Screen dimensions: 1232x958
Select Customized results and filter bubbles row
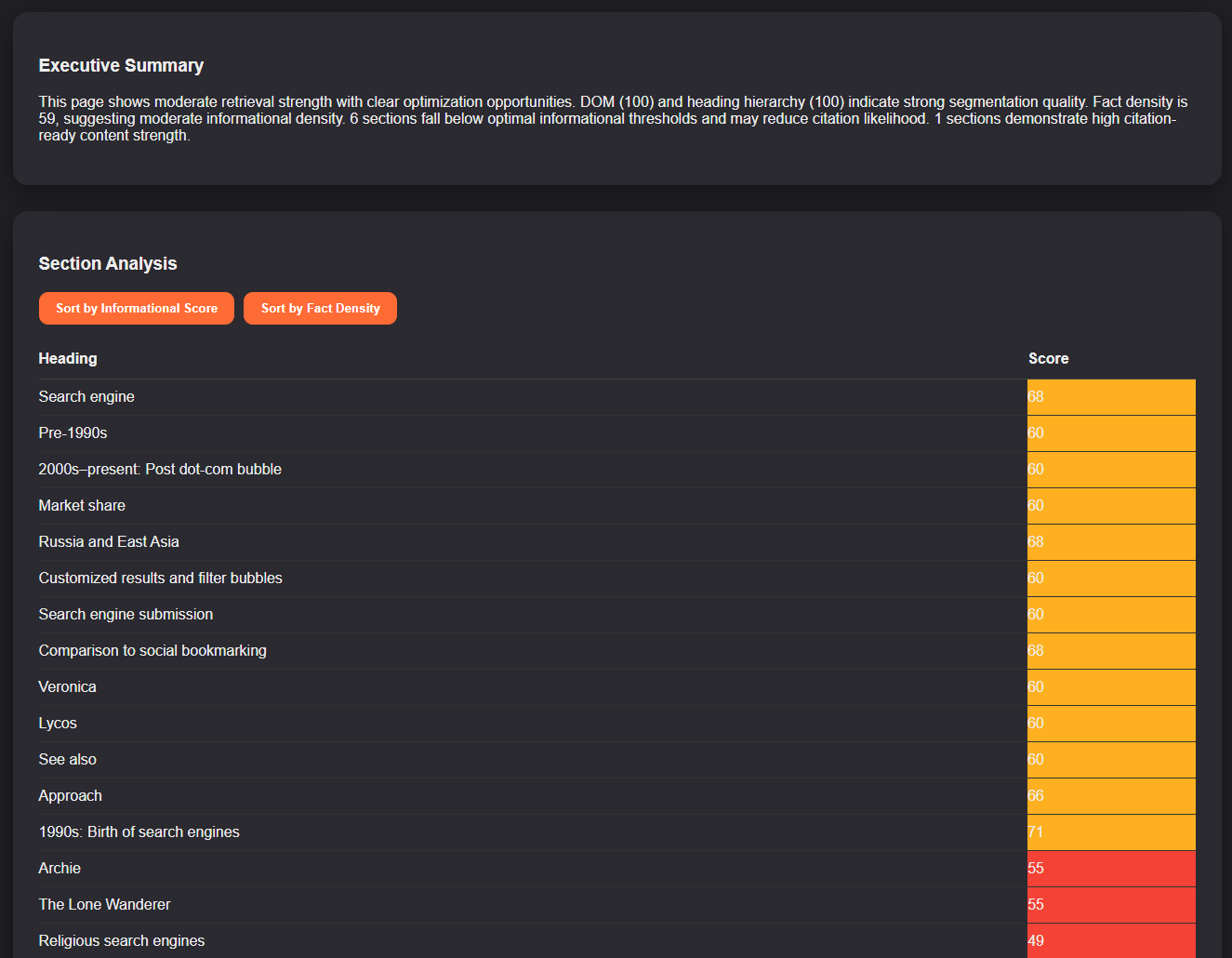tap(160, 579)
